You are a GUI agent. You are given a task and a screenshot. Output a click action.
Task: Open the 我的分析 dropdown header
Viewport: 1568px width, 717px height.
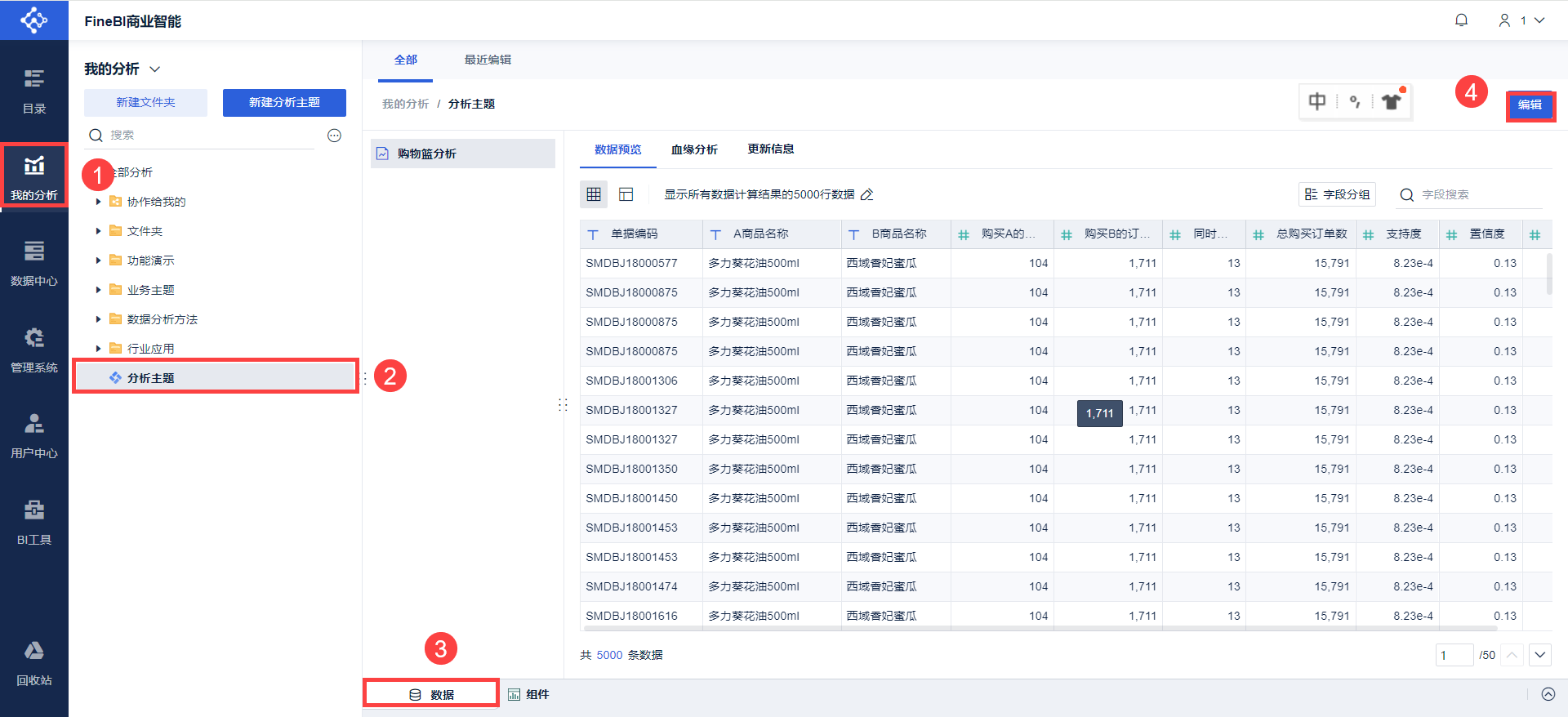click(122, 69)
